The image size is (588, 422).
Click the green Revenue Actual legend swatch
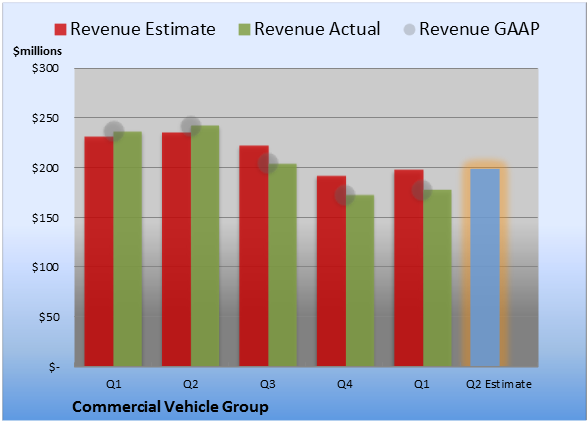pyautogui.click(x=244, y=29)
